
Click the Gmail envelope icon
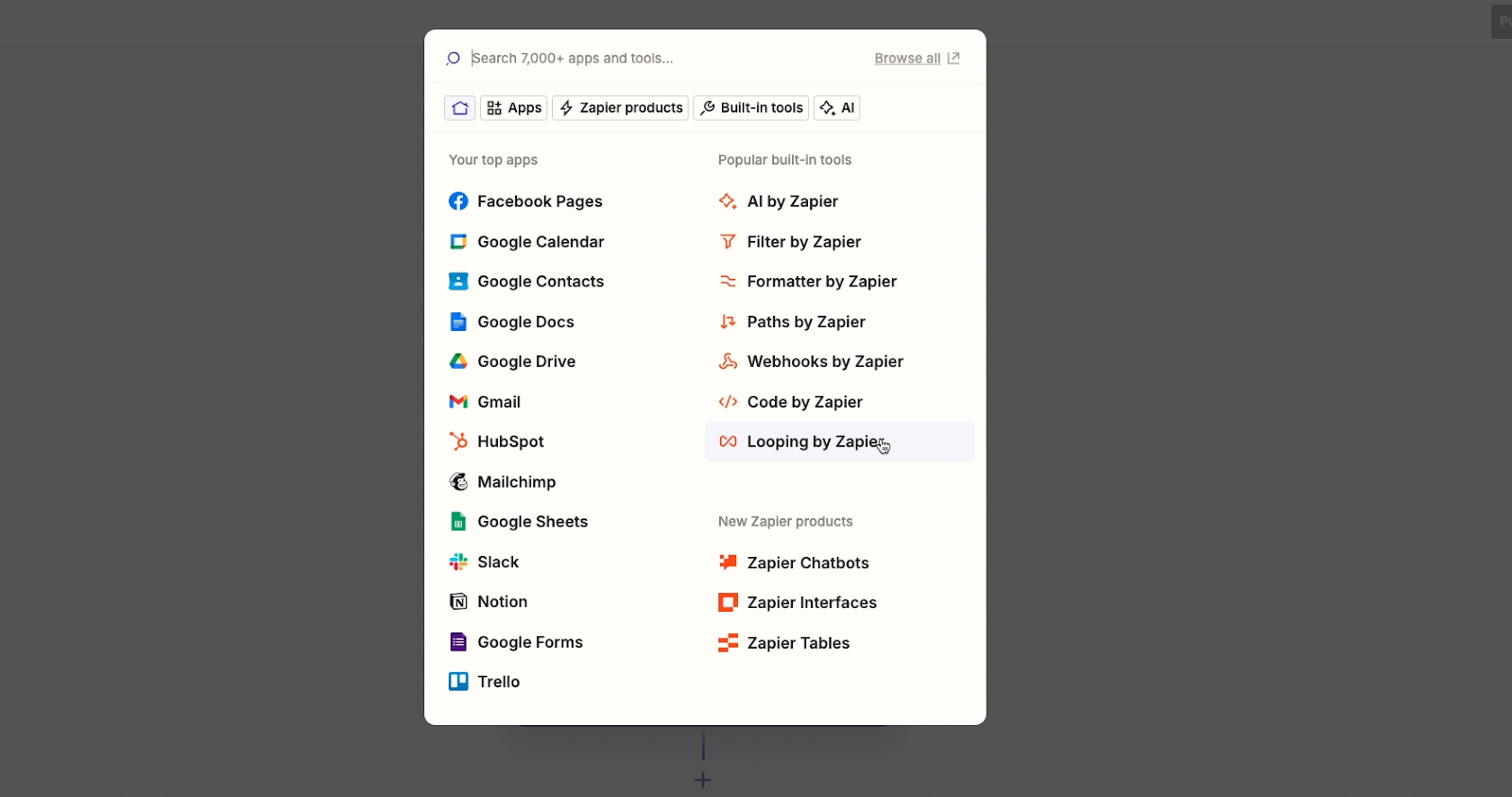click(x=458, y=402)
